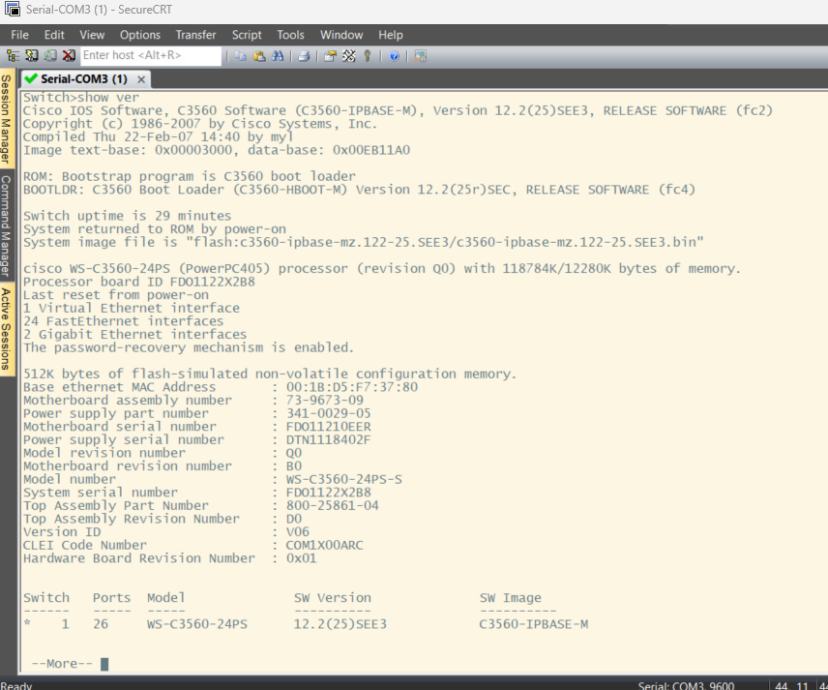Click the rightmost toolbar window icon
This screenshot has width=828, height=690.
(420, 56)
